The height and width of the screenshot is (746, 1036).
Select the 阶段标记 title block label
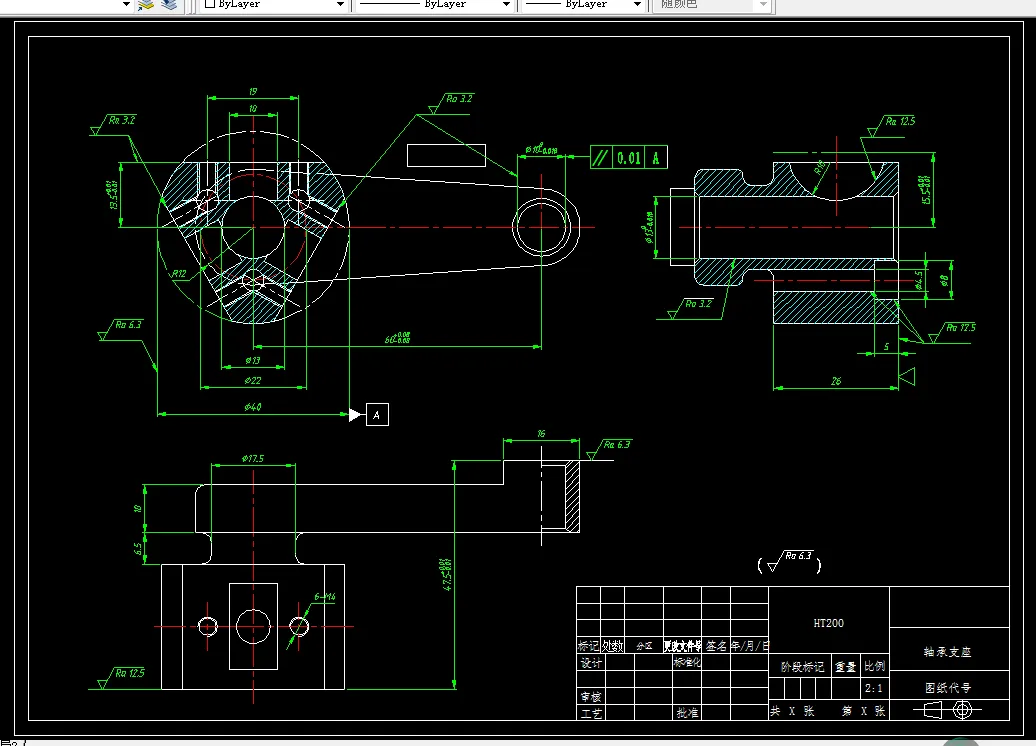802,667
